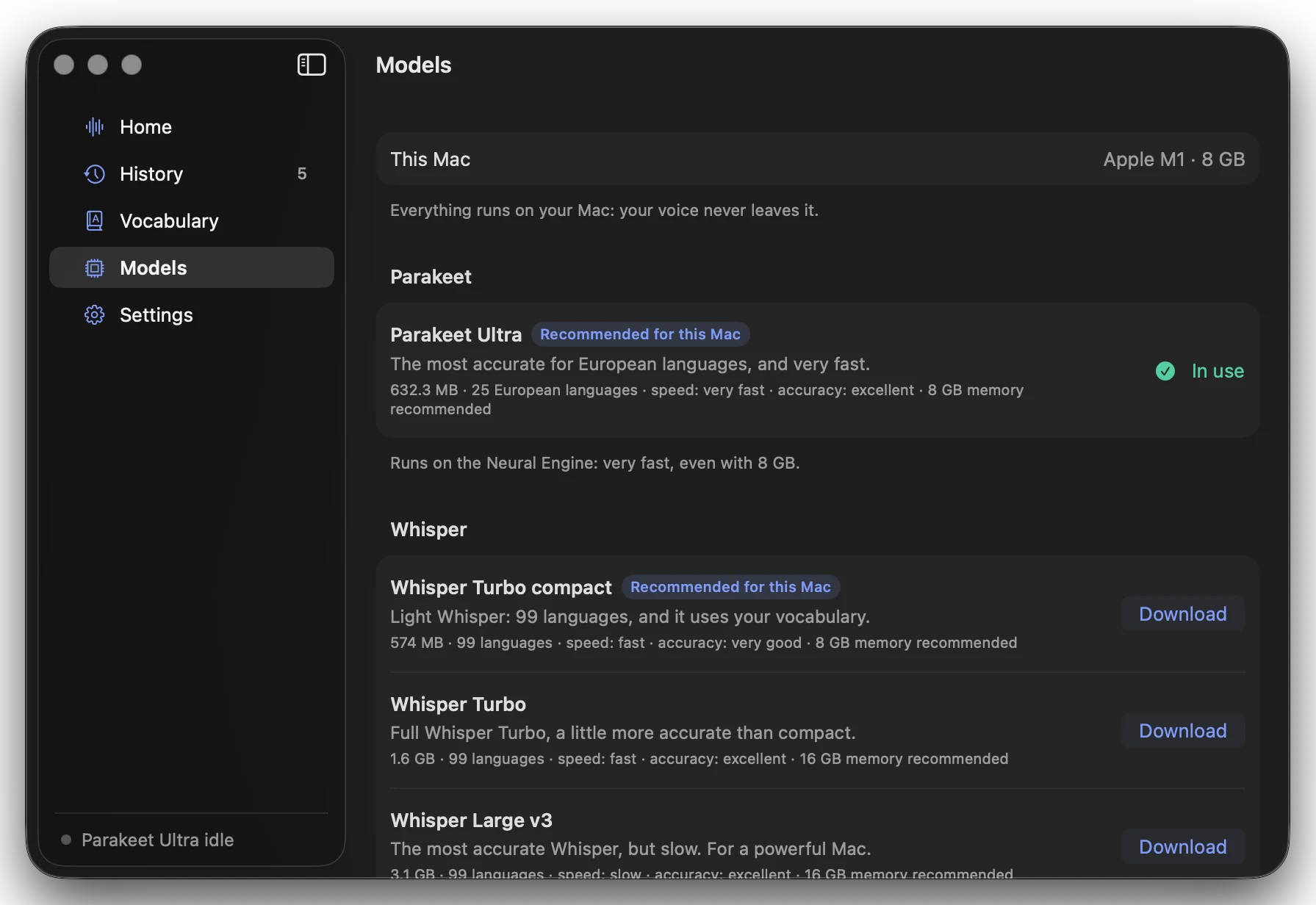Open the History section

coord(192,174)
